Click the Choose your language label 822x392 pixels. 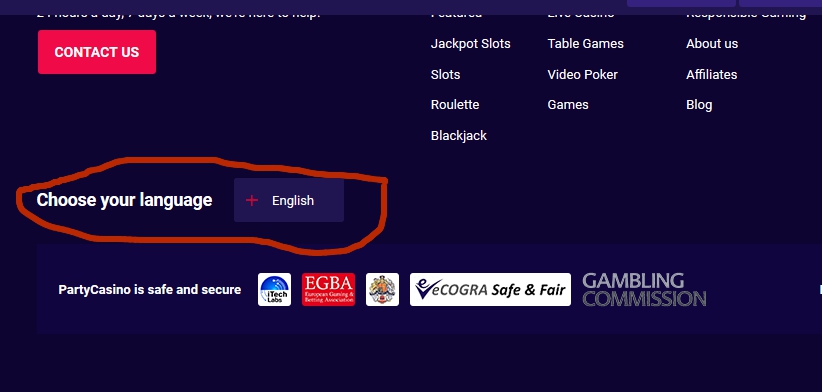pyautogui.click(x=124, y=200)
